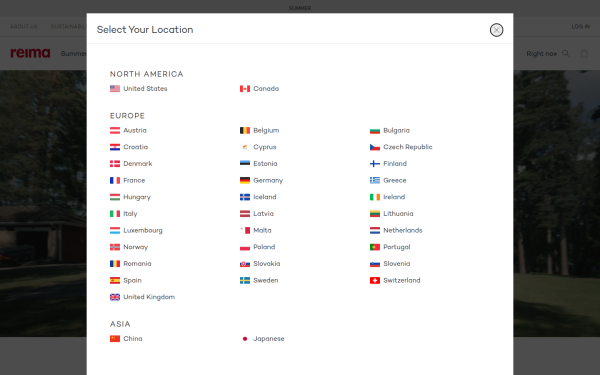Screen dimensions: 600x375
Task: Open the ABOUT US menu item
Action: click(x=24, y=26)
